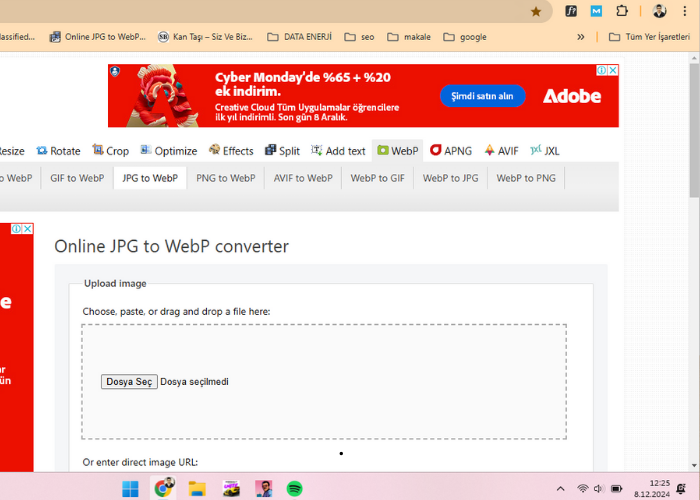Screen dimensions: 700x500
Task: Open the notifications bell icon
Action: click(681, 489)
